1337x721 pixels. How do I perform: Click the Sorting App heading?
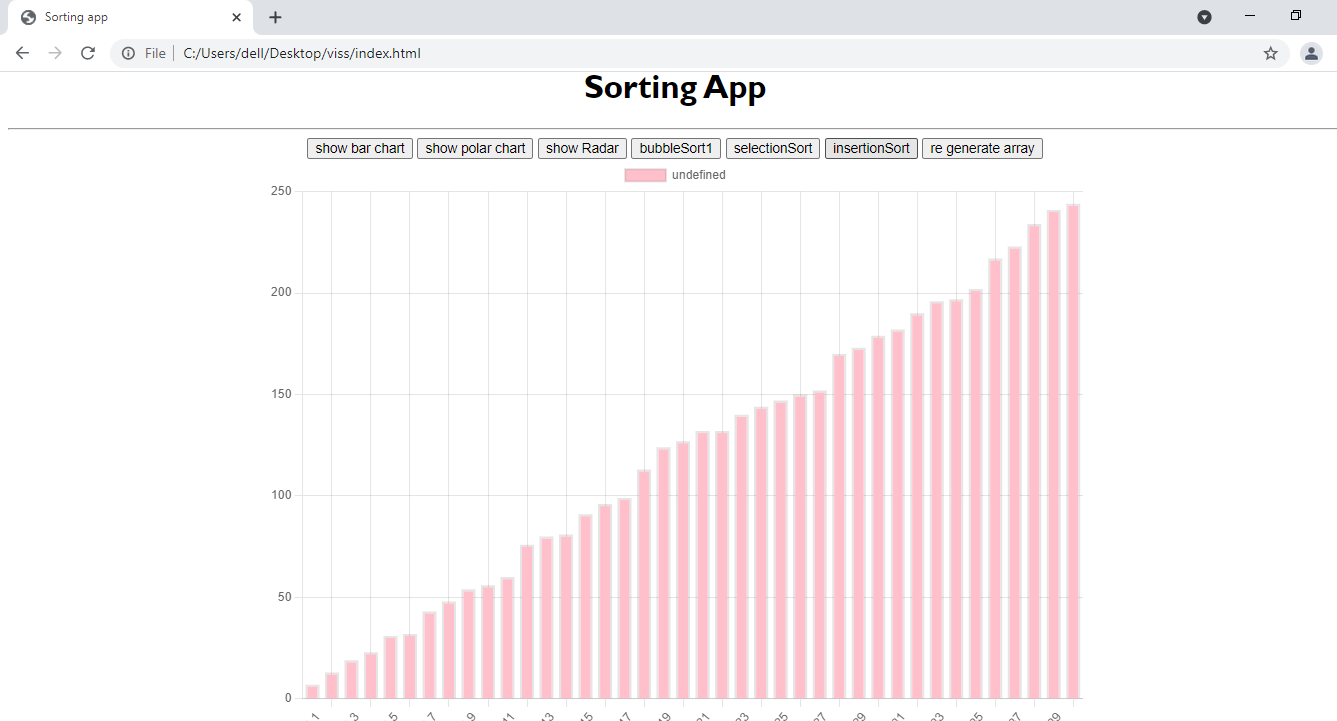(x=675, y=88)
